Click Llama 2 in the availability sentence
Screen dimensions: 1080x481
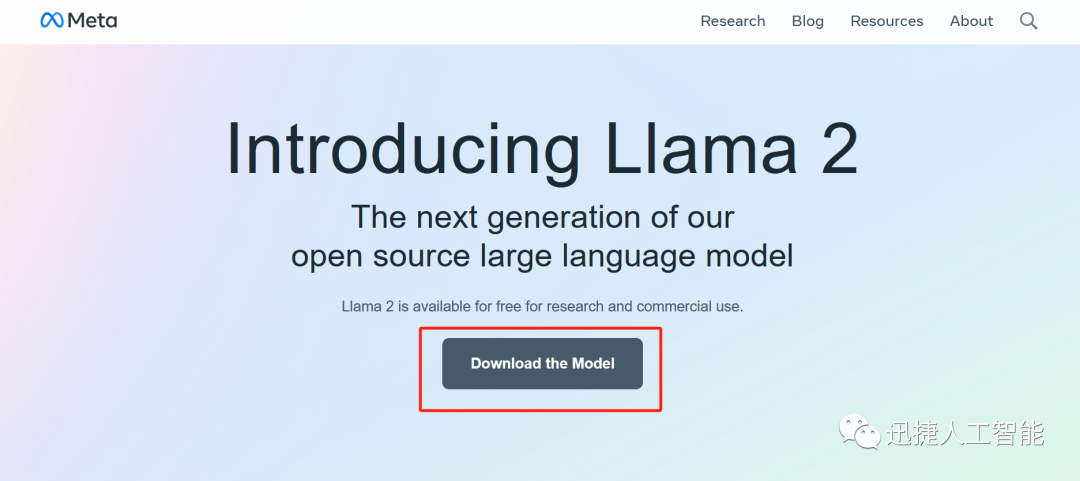pyautogui.click(x=366, y=306)
